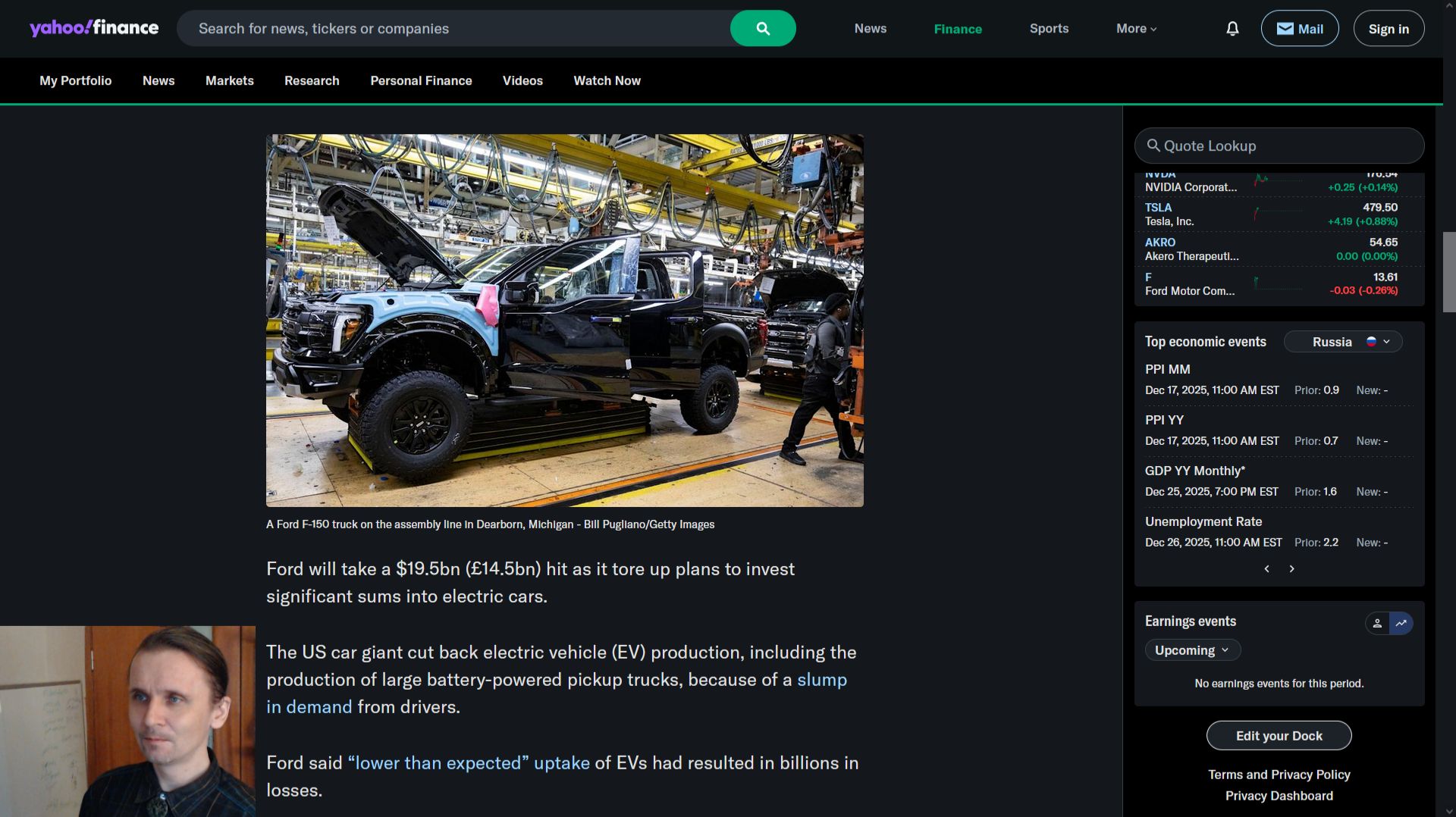Click the Ford F-150 assembly line photo
The height and width of the screenshot is (817, 1456).
tap(565, 321)
